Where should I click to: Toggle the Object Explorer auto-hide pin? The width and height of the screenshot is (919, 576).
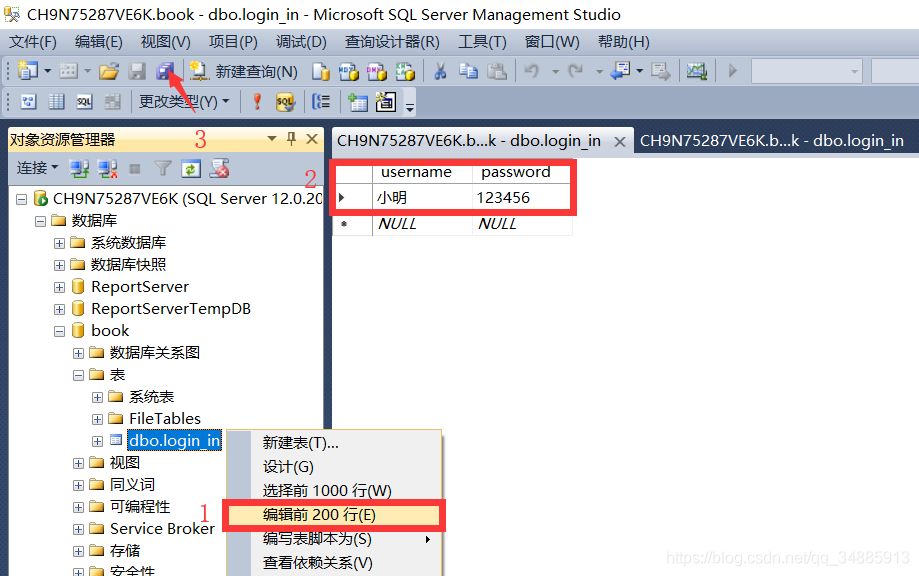click(291, 139)
